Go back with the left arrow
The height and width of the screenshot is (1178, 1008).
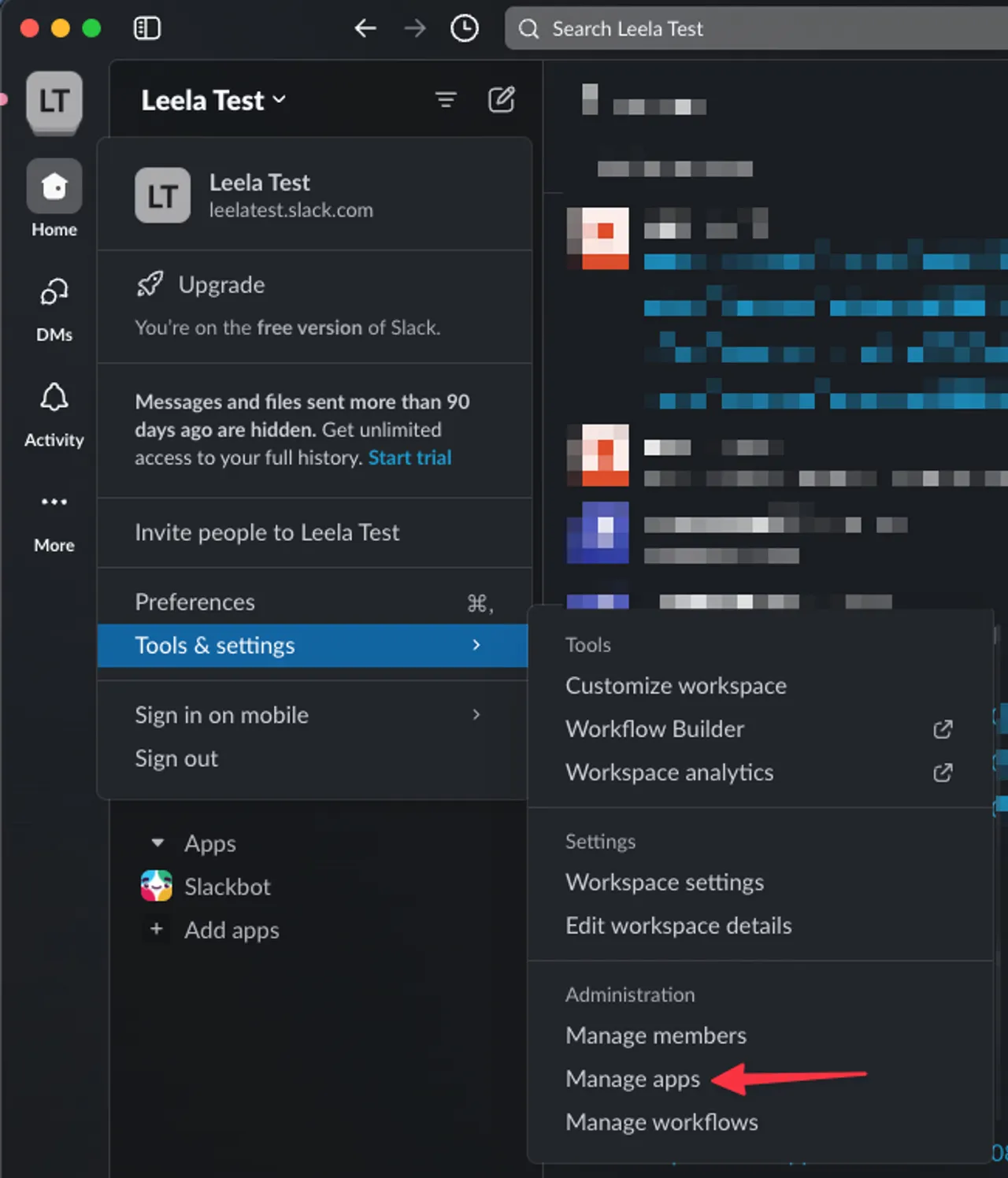[365, 29]
